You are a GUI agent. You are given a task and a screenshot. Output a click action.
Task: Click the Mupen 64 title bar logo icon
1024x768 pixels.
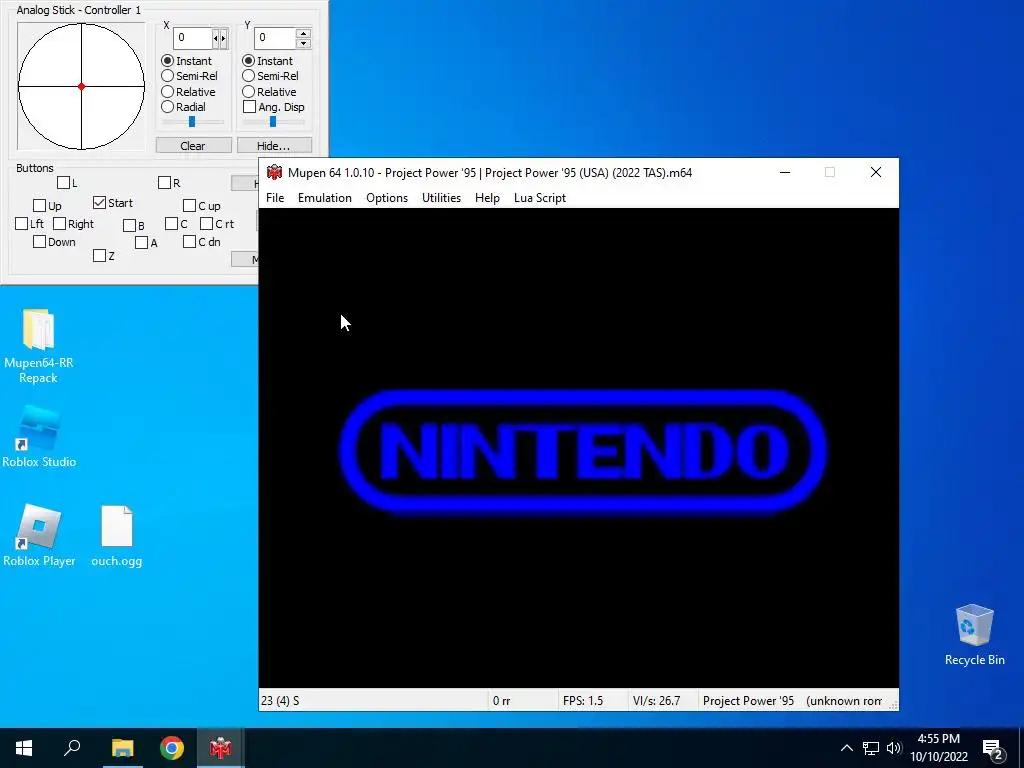274,172
